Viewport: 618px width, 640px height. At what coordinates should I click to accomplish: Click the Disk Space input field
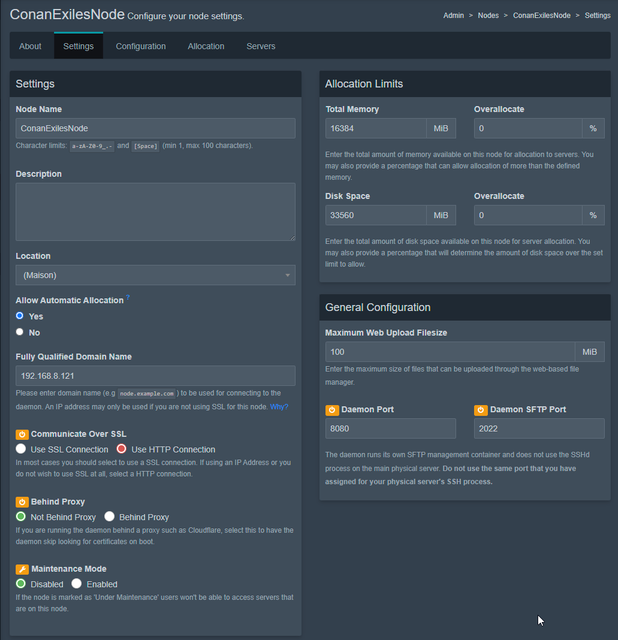point(376,215)
